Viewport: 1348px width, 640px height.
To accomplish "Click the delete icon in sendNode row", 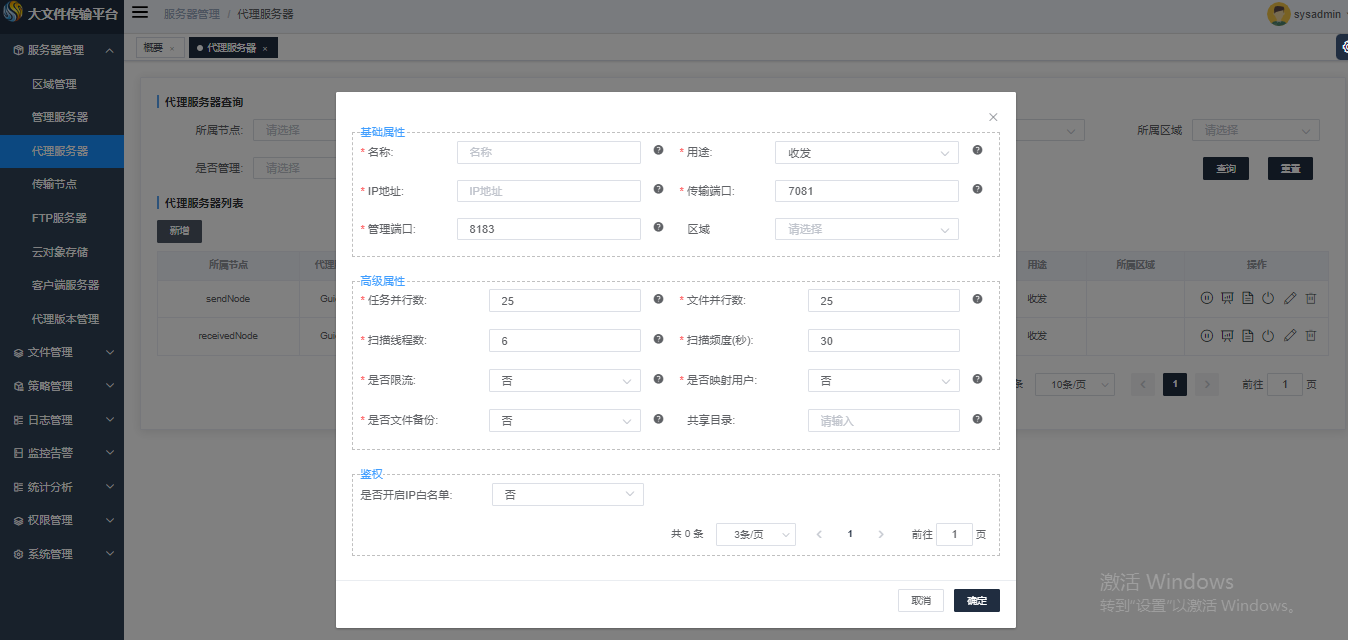I will (x=1311, y=298).
